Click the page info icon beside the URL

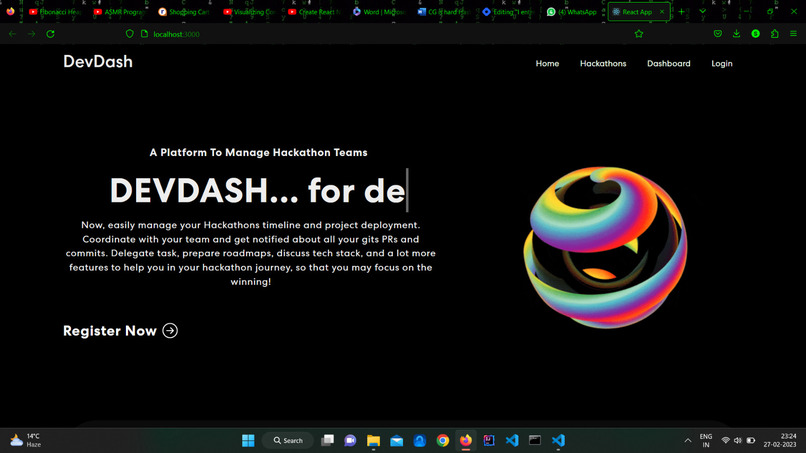point(144,34)
